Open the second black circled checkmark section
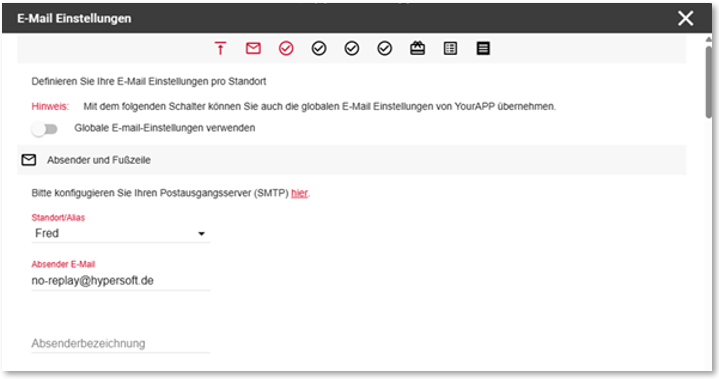 tap(352, 48)
